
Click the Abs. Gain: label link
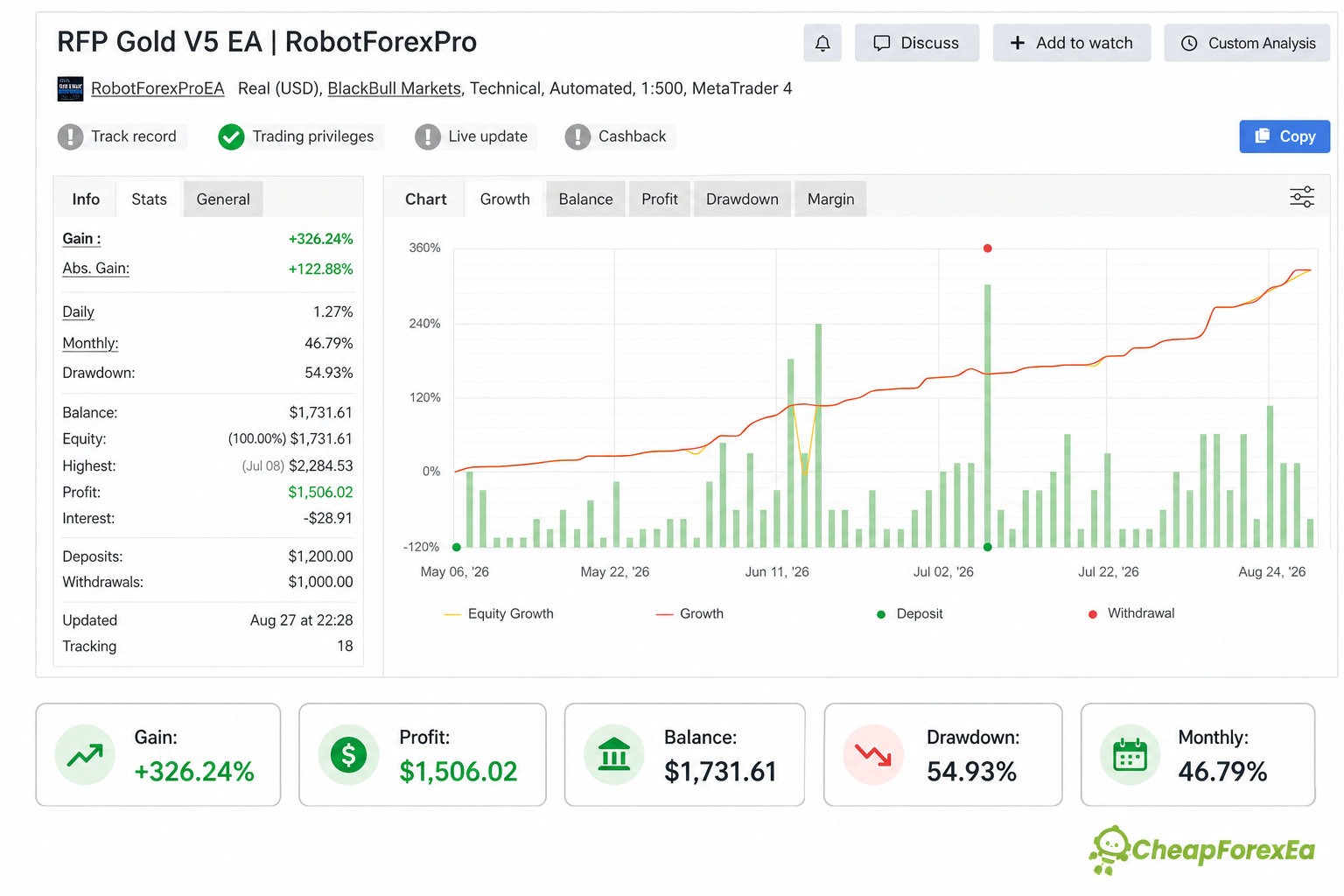95,269
